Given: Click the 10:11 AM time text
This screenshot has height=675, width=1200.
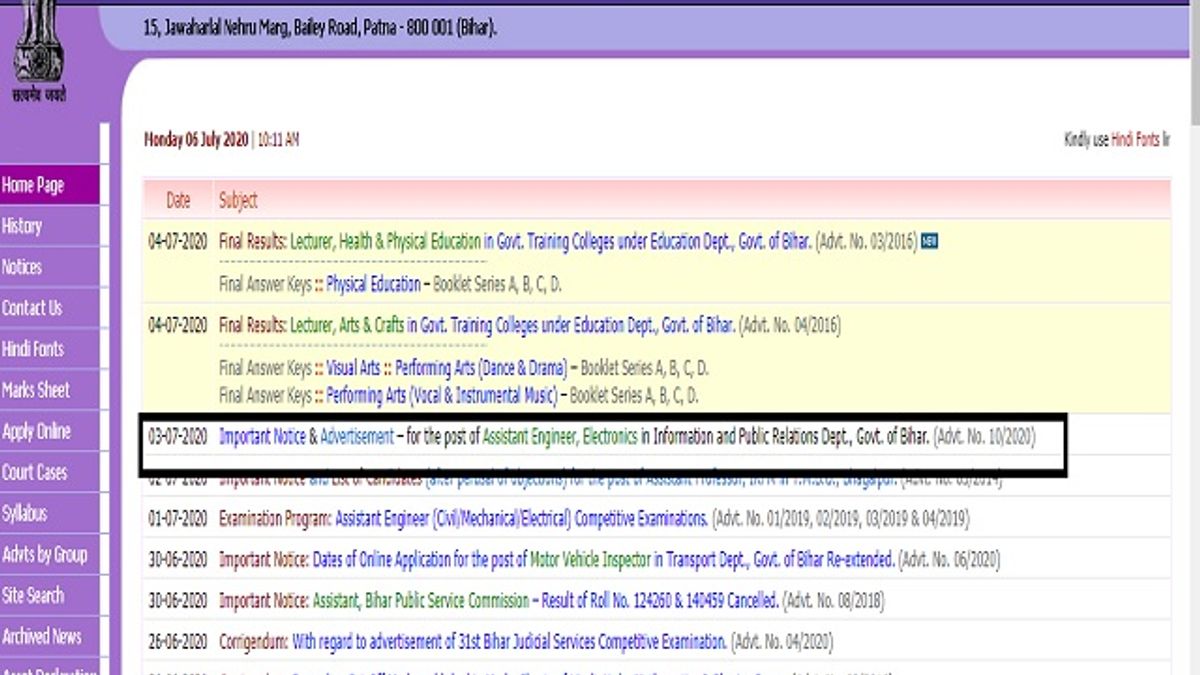Looking at the screenshot, I should [x=278, y=140].
